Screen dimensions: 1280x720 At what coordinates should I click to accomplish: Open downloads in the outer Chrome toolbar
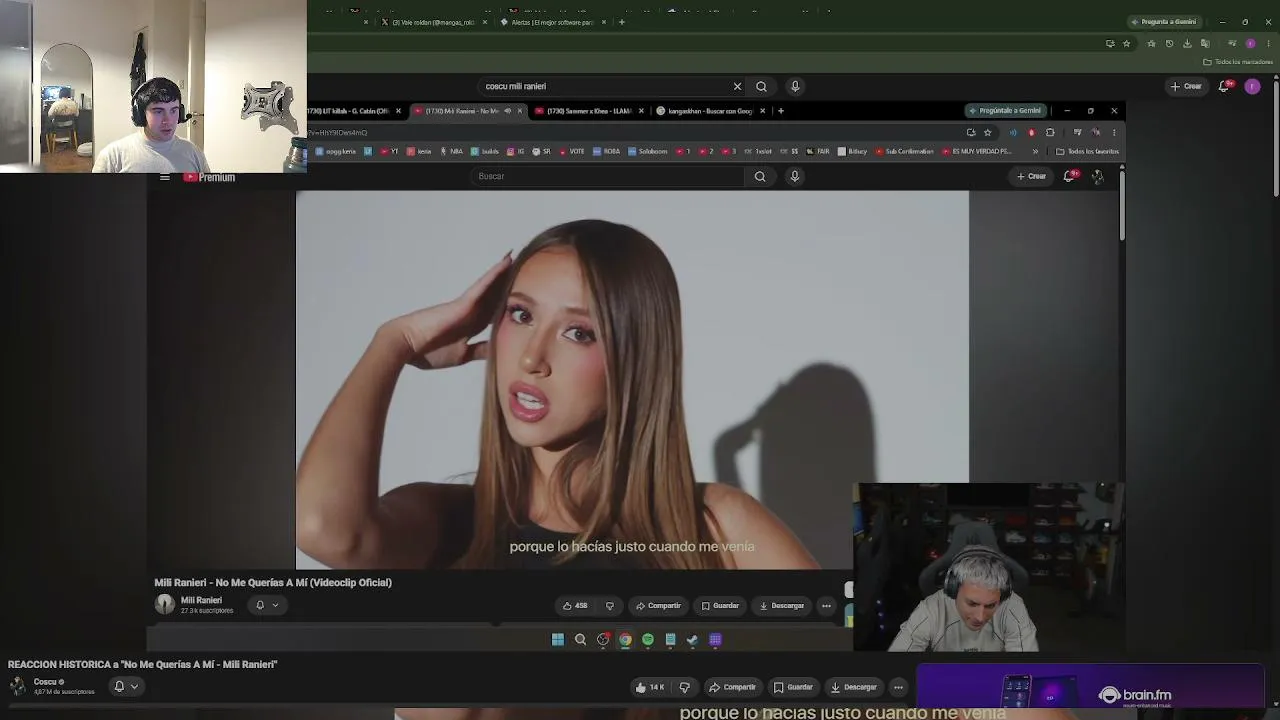point(1187,44)
